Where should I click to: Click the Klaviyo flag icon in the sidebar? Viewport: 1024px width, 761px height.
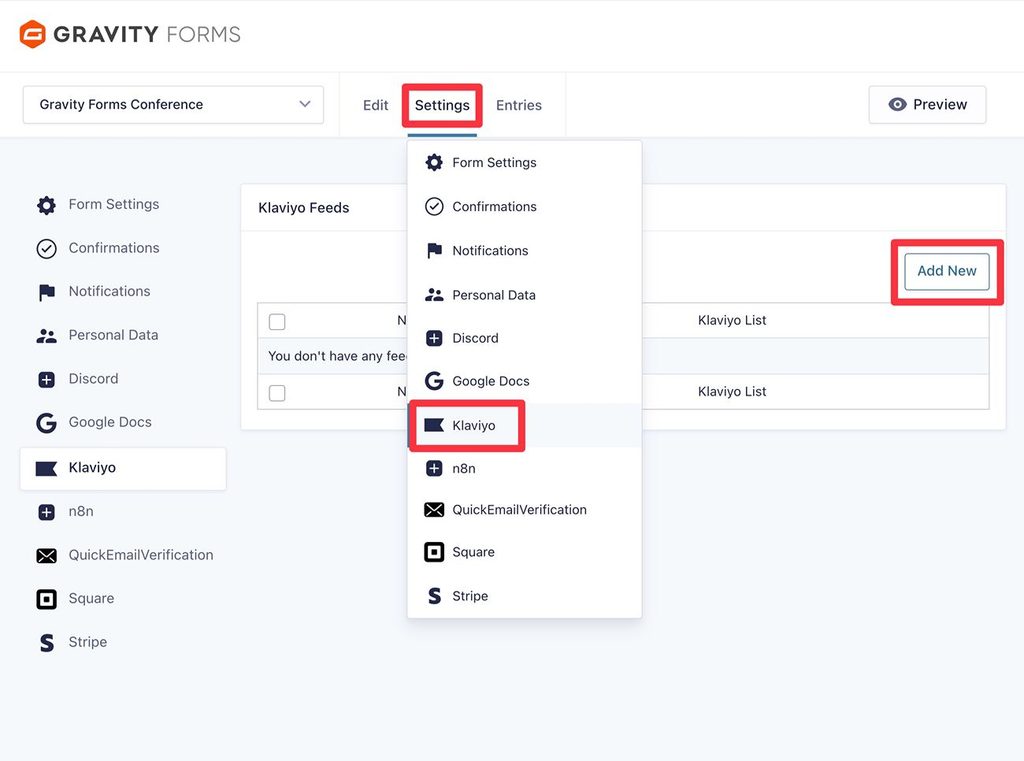click(46, 468)
